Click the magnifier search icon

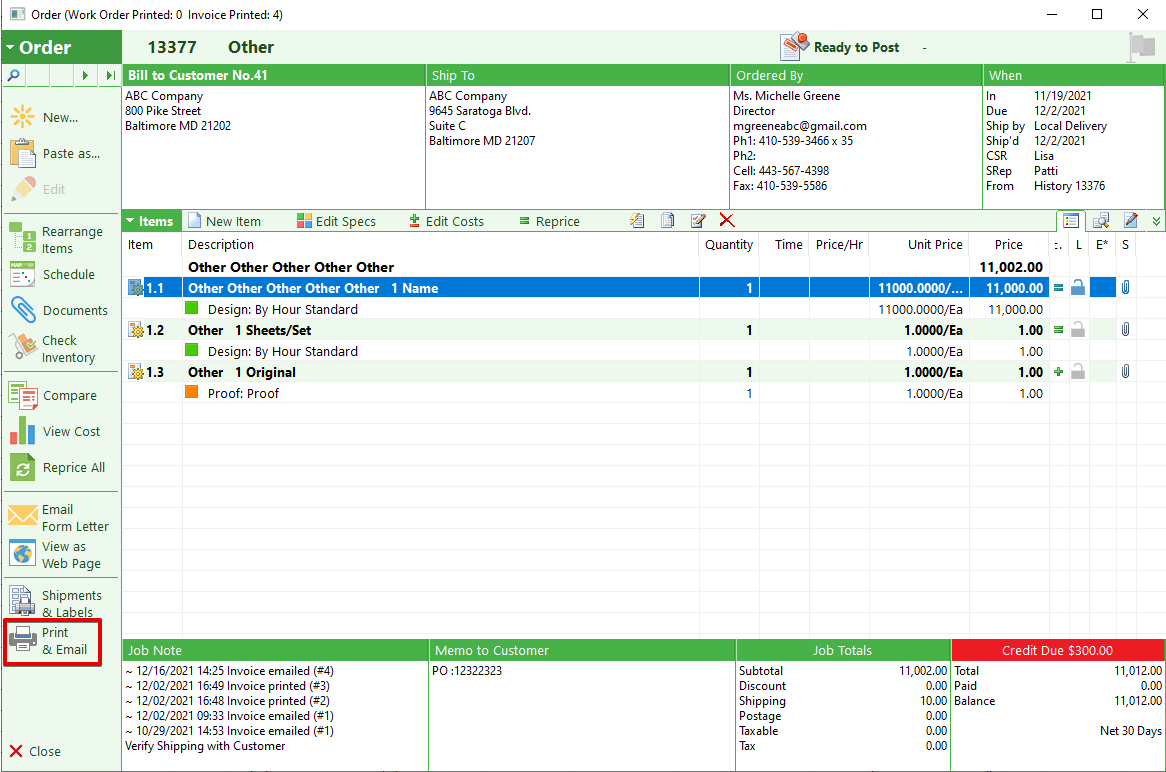13,75
